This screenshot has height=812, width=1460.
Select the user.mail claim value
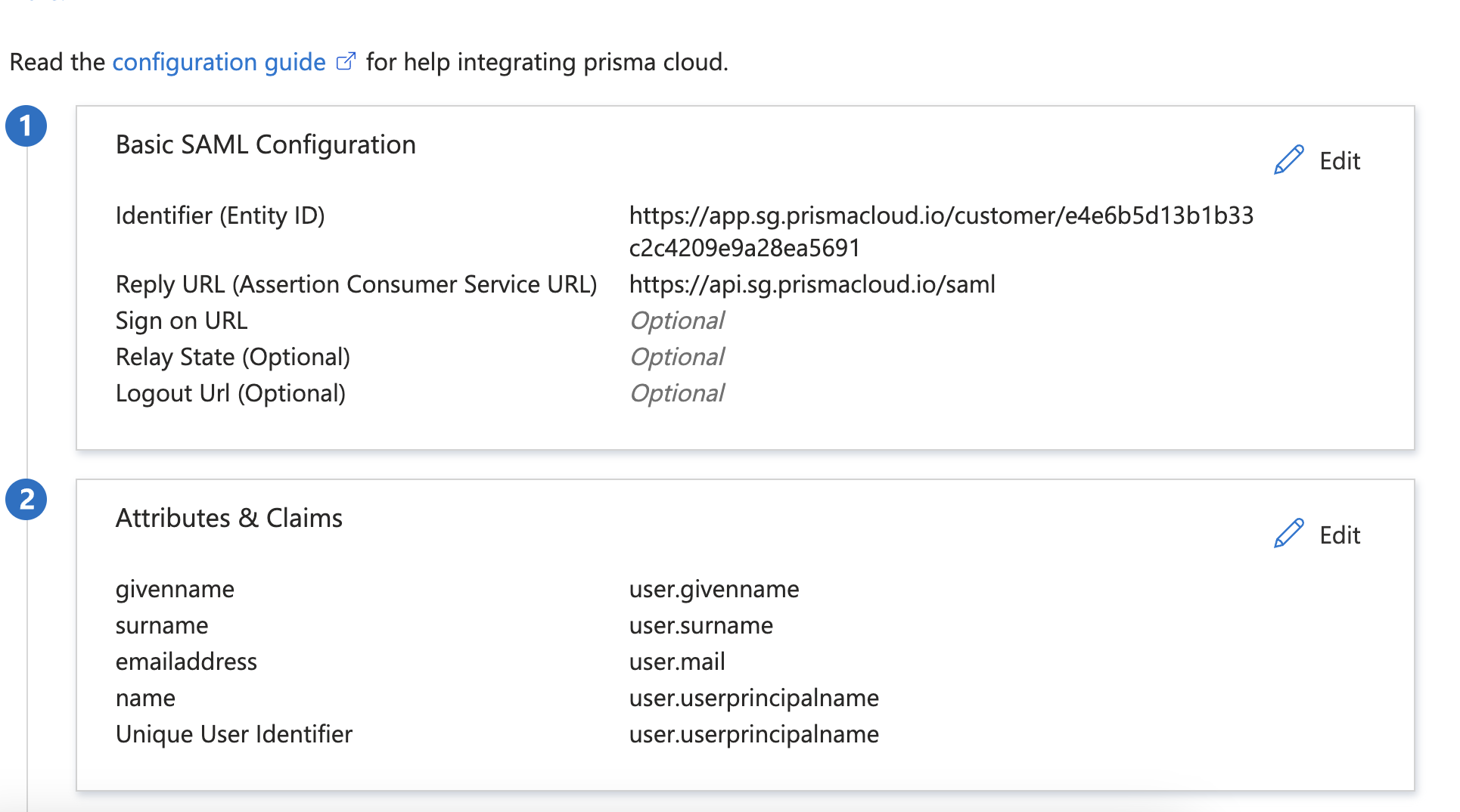click(676, 662)
